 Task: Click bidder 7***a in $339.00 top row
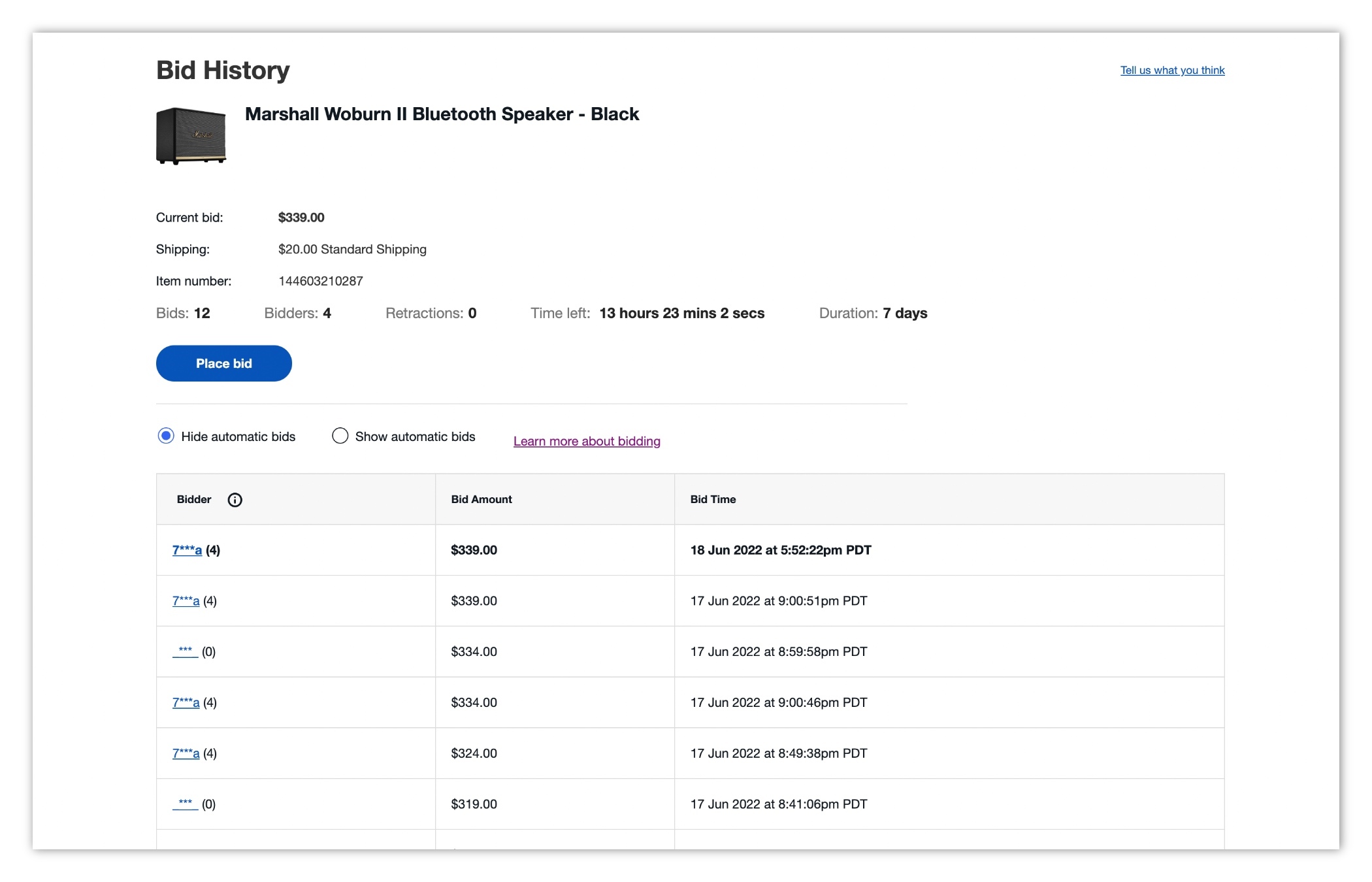(x=187, y=550)
